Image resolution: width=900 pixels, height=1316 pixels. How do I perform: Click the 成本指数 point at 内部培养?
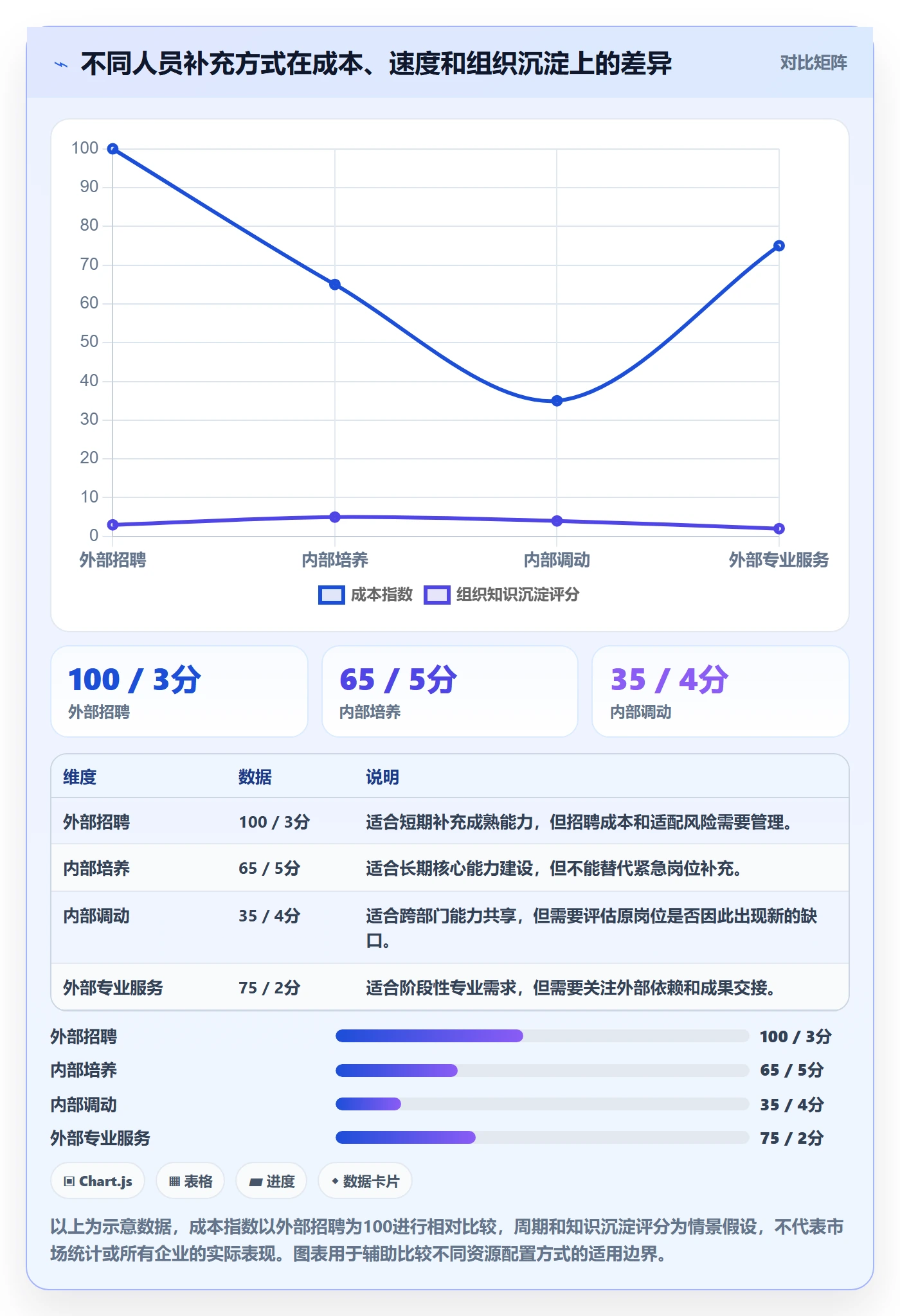[x=335, y=285]
